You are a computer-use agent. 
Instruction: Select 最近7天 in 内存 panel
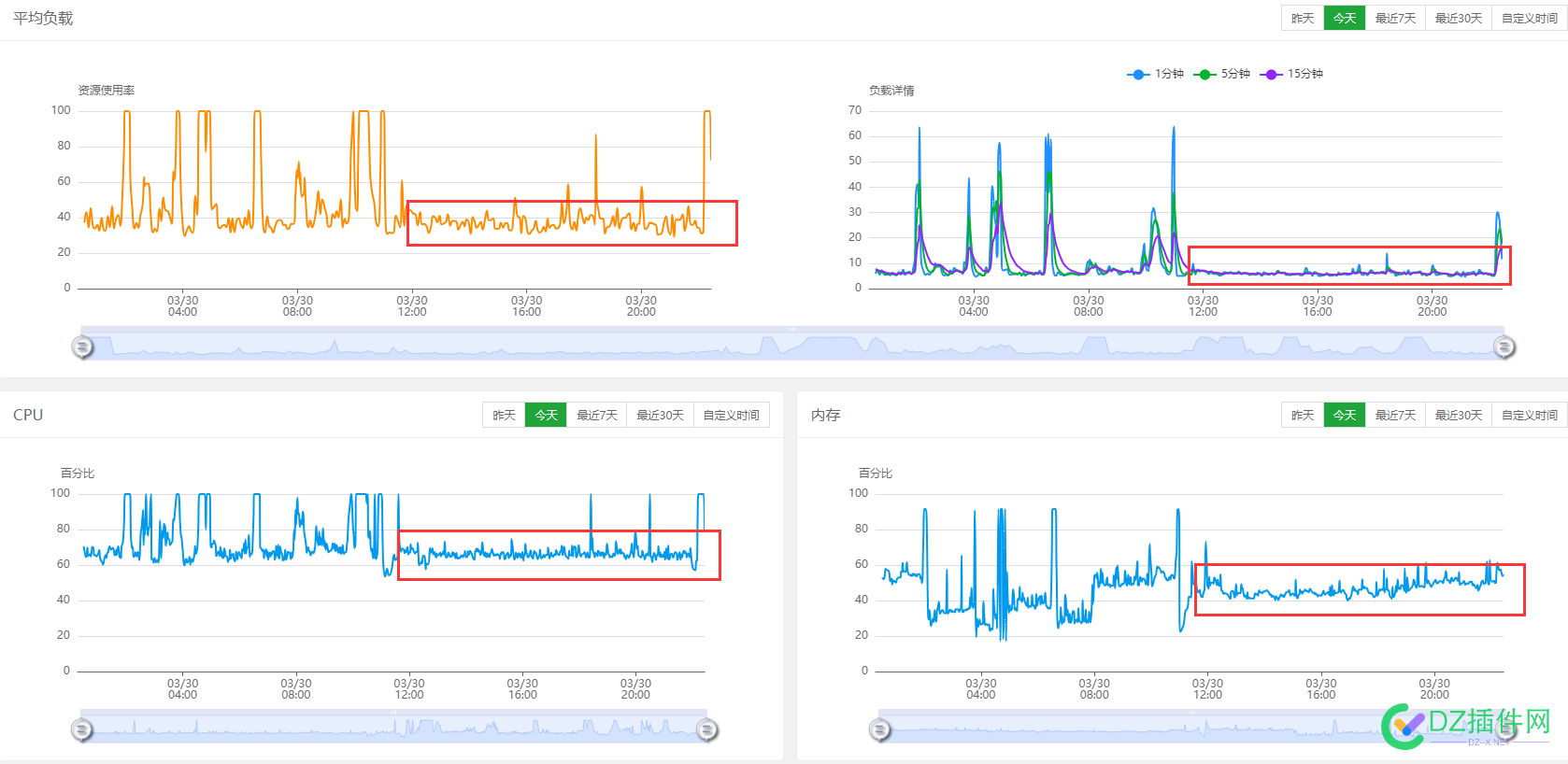1395,416
